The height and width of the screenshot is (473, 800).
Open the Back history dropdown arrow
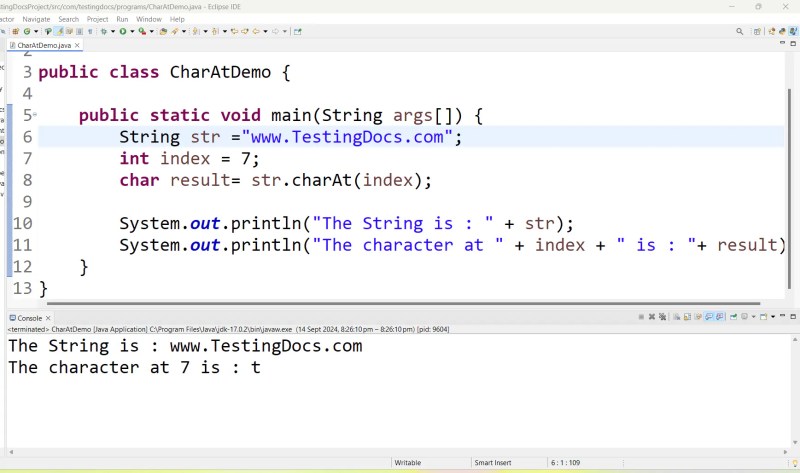[265, 32]
